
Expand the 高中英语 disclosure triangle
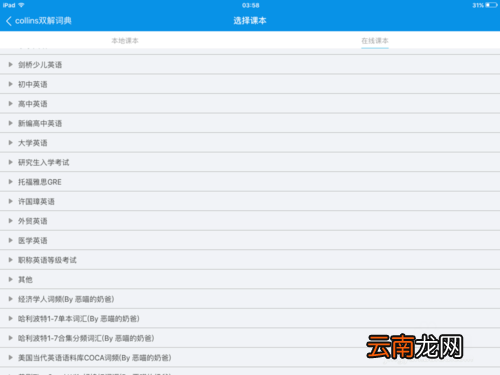(11, 104)
